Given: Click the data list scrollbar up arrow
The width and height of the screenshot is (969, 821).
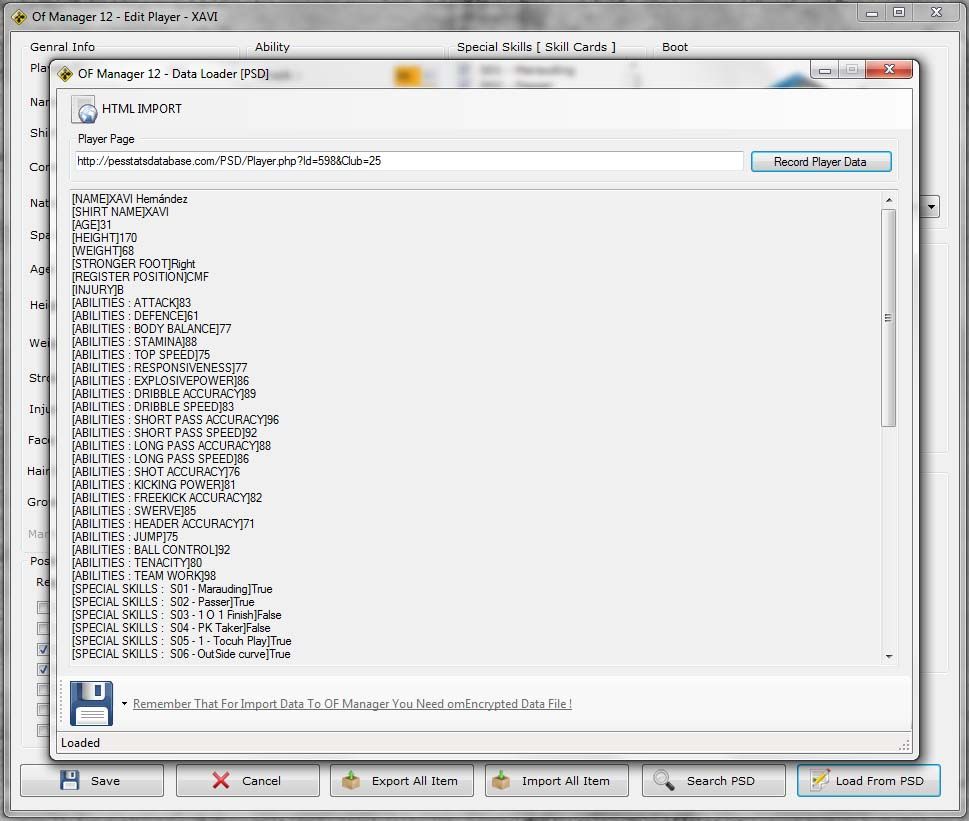Looking at the screenshot, I should click(889, 200).
